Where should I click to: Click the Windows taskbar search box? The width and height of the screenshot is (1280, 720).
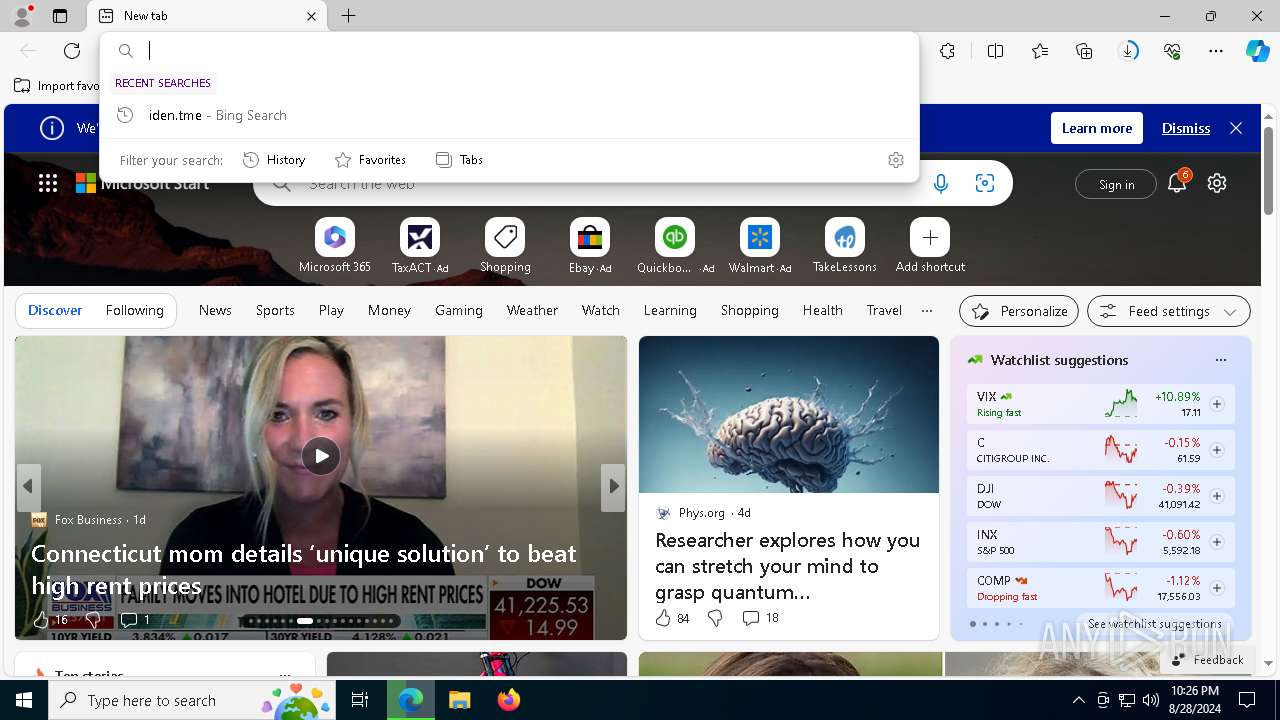point(192,700)
